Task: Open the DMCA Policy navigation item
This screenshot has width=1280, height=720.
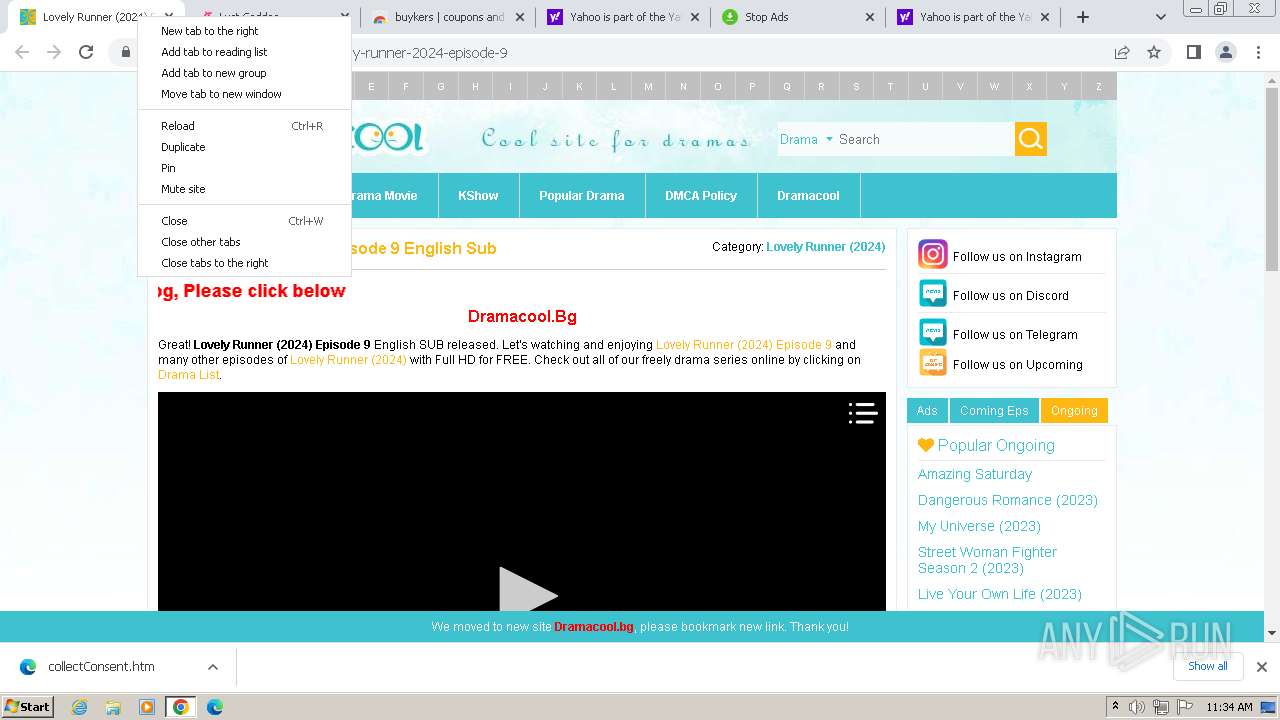Action: point(701,195)
